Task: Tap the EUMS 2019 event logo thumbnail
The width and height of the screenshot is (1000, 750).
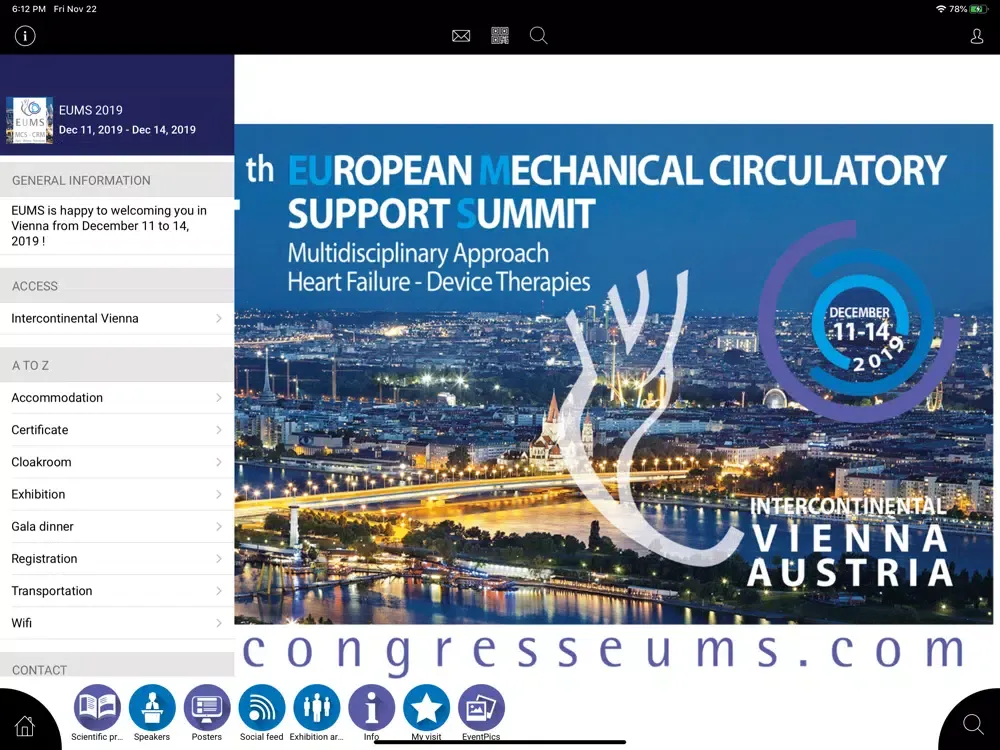Action: [x=29, y=120]
